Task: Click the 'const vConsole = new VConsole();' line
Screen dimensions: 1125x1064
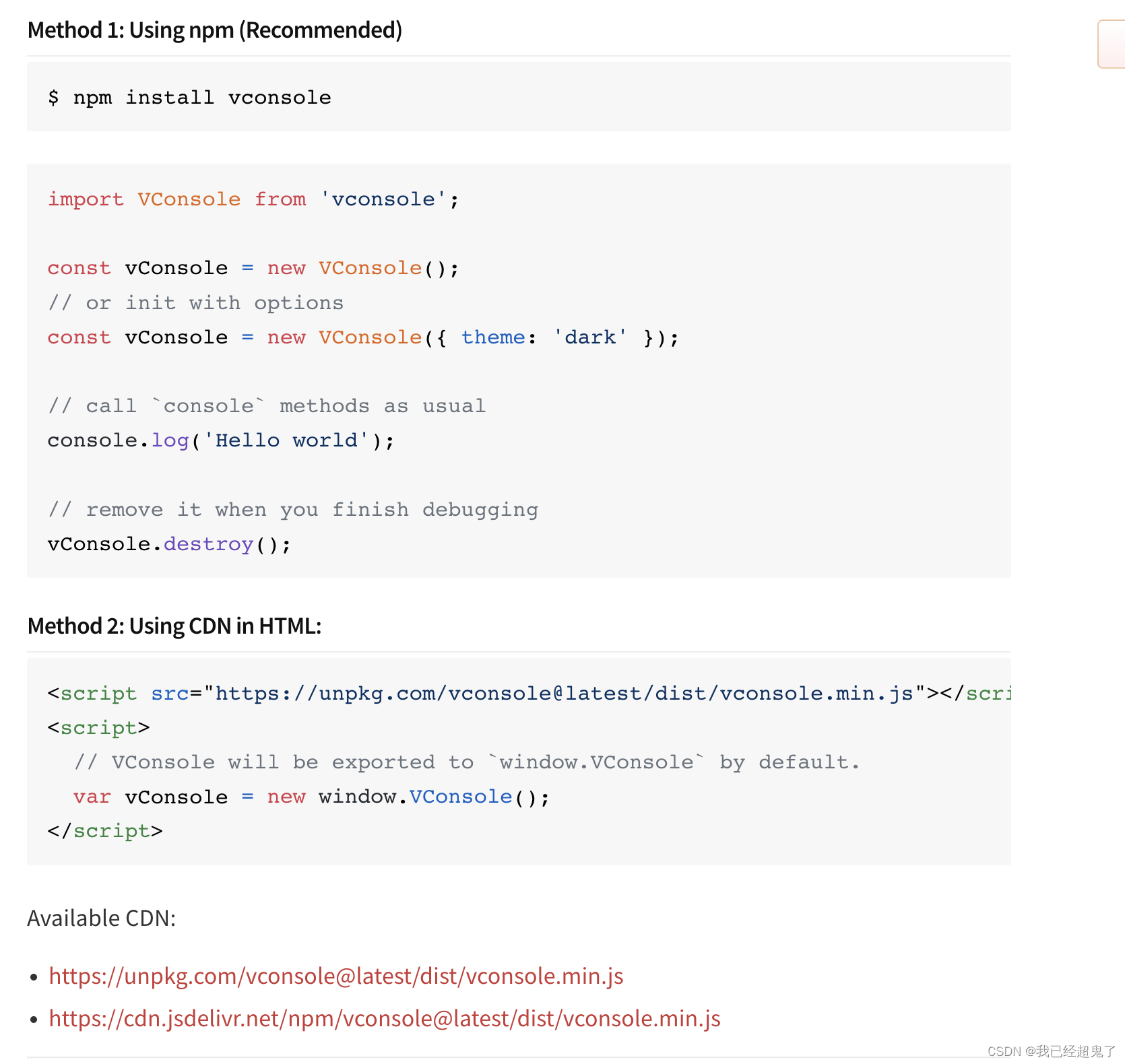Action: click(253, 268)
